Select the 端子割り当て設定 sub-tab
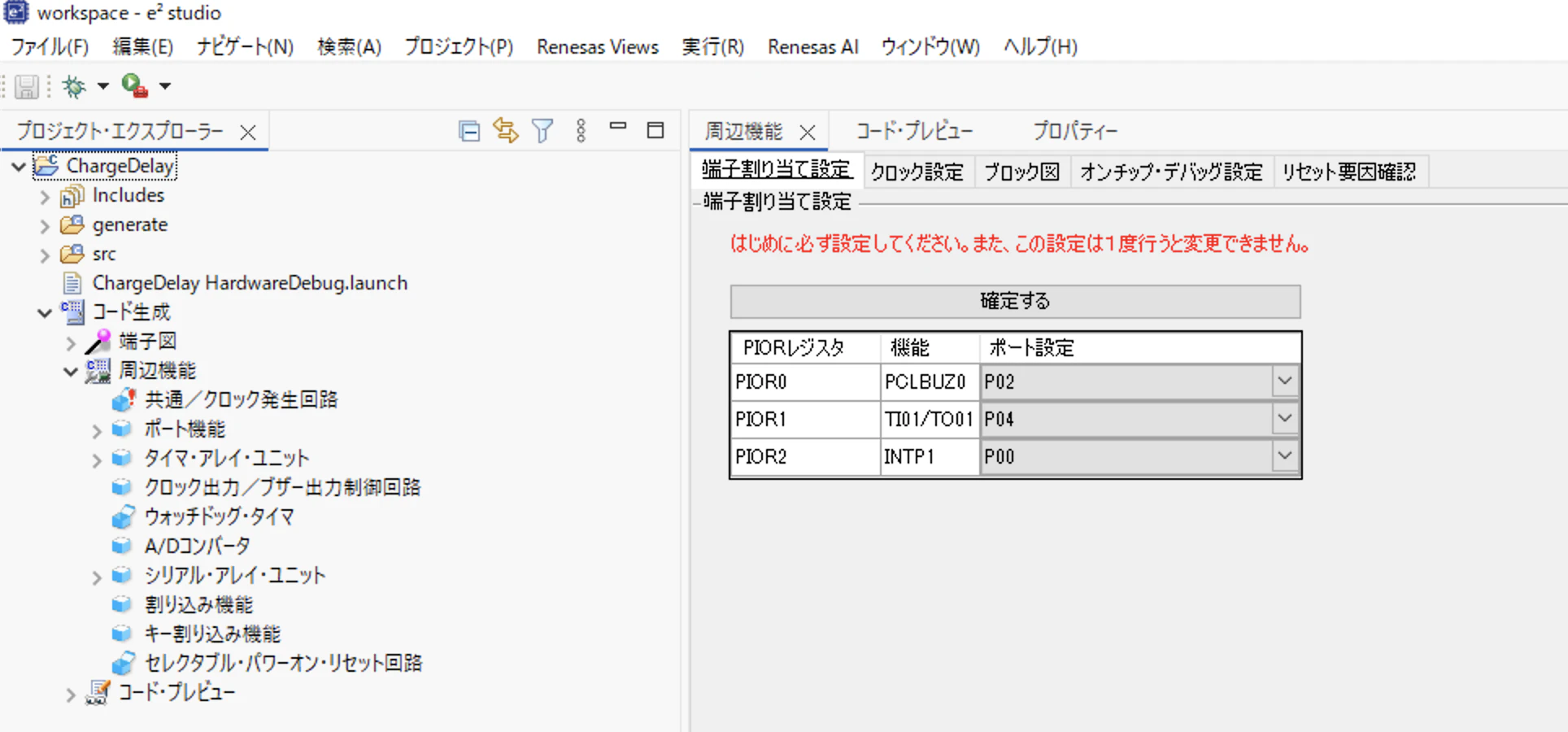 pos(777,170)
